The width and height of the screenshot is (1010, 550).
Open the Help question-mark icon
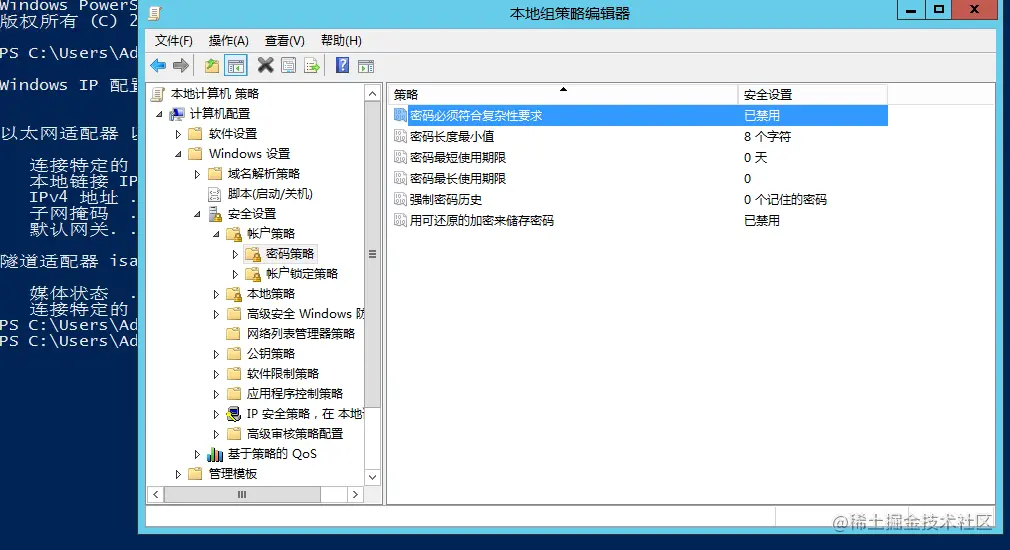click(343, 65)
